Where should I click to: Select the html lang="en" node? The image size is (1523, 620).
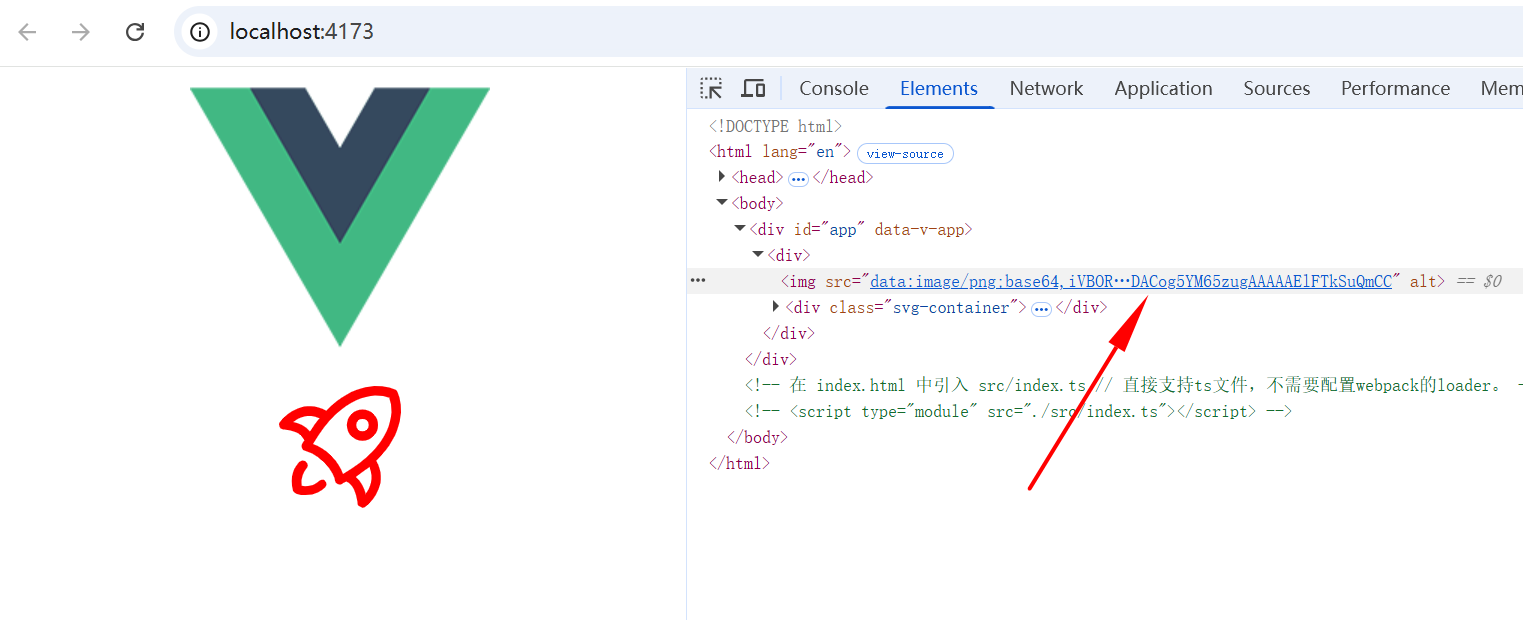(780, 152)
